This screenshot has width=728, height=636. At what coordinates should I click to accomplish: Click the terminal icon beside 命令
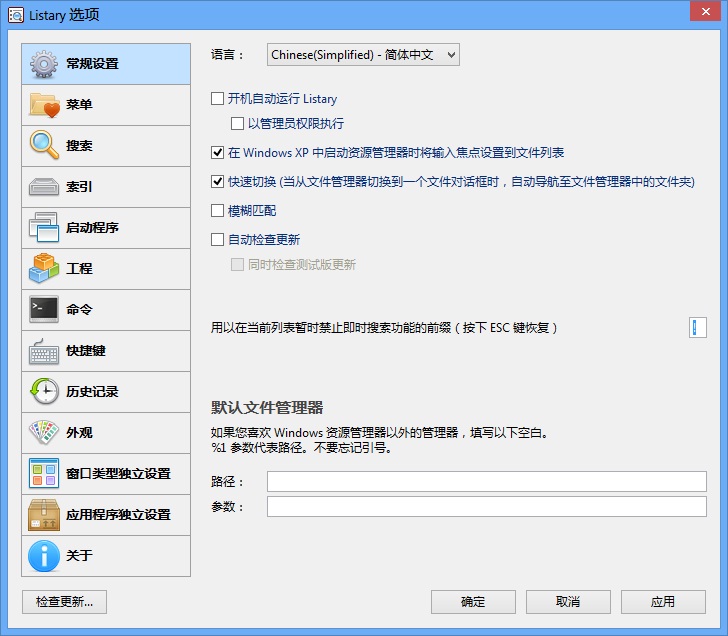click(x=44, y=310)
